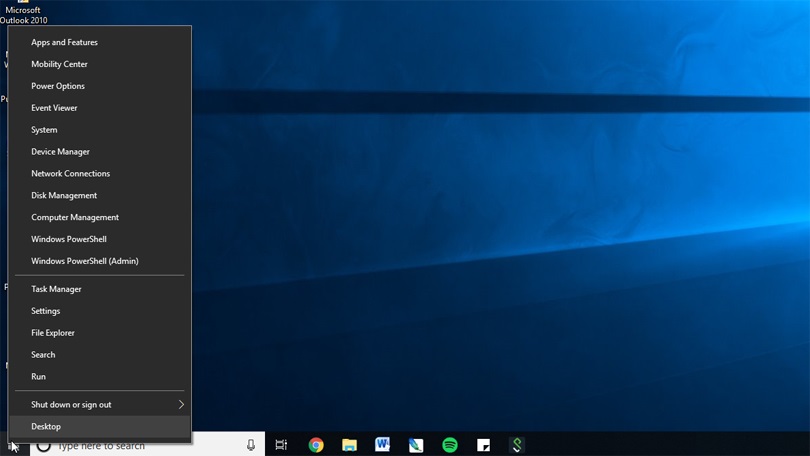
Task: Select Apps and Features
Action: click(x=100, y=42)
